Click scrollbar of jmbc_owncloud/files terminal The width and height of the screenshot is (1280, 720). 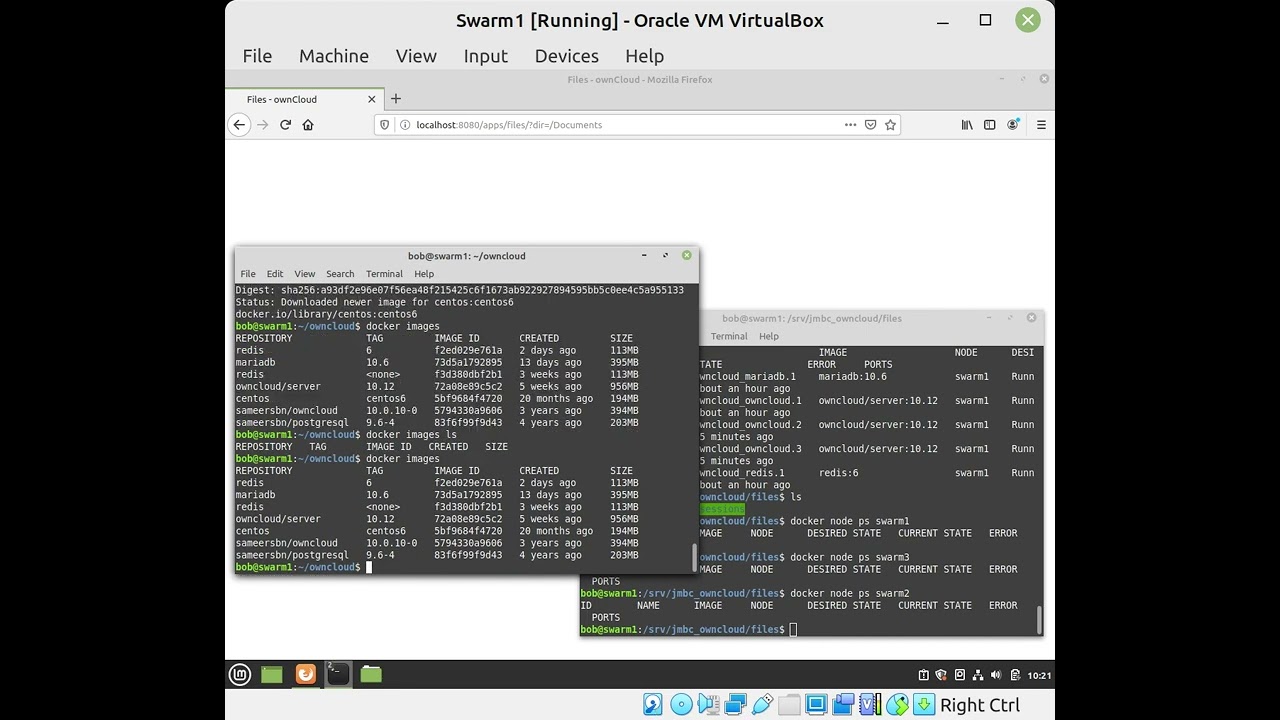[x=1040, y=619]
